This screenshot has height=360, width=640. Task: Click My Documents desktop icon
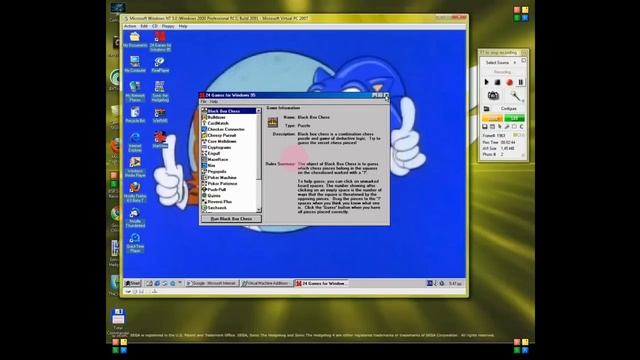[x=135, y=40]
